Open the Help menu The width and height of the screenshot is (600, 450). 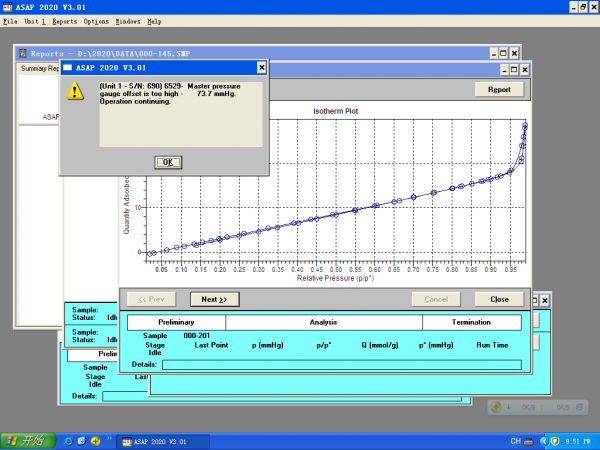click(154, 21)
